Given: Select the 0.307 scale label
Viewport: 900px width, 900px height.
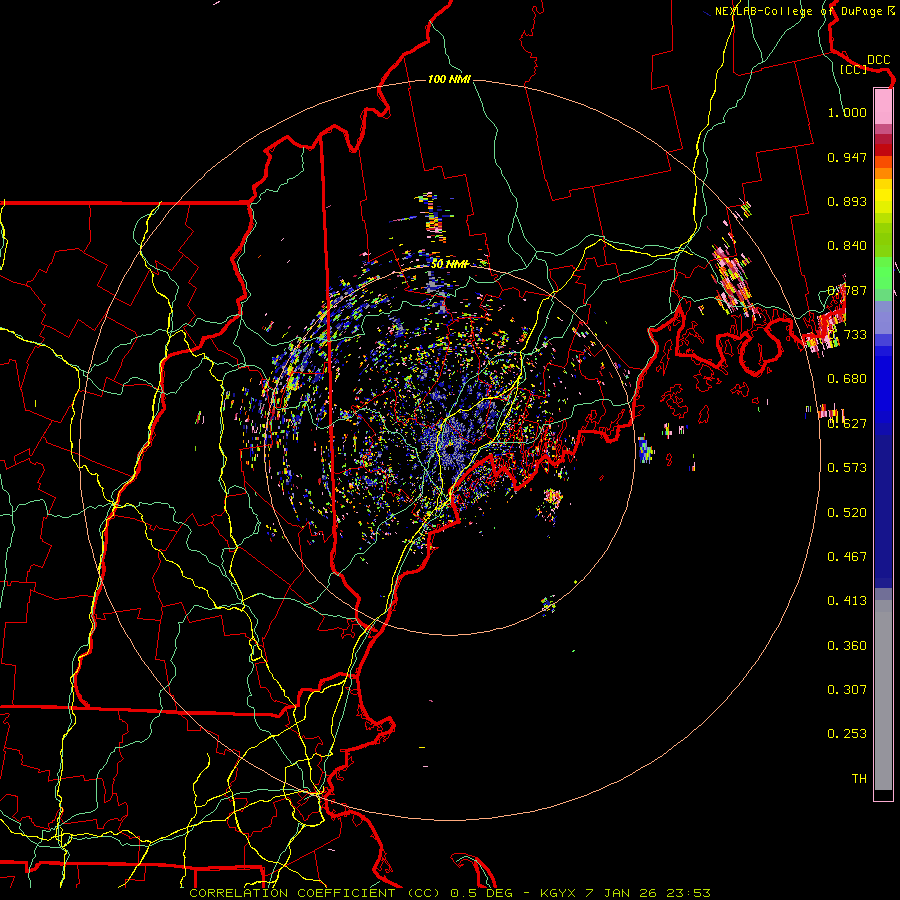Looking at the screenshot, I should (847, 690).
